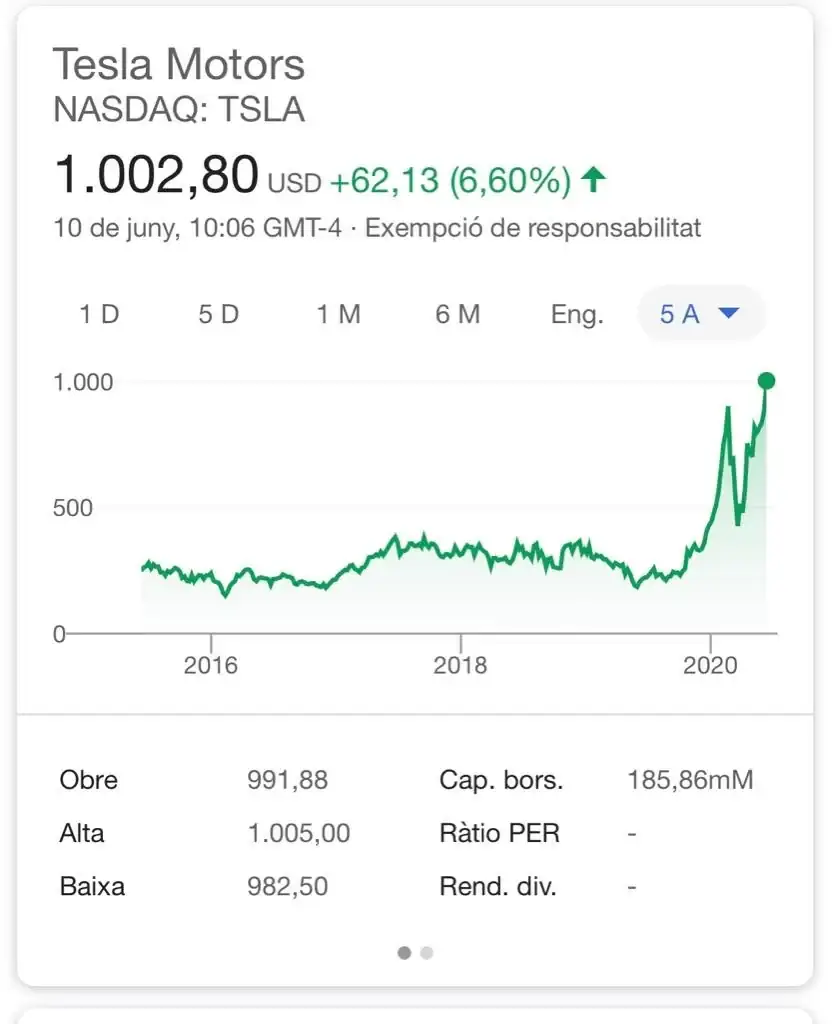Click the 2016 axis marker
The height and width of the screenshot is (1024, 832).
(x=210, y=665)
